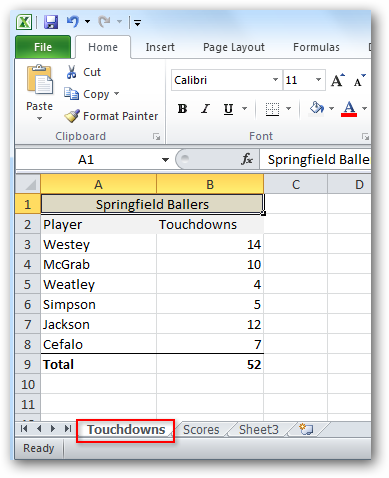This screenshot has height=478, width=389.
Task: Apply red font color
Action: 349,109
